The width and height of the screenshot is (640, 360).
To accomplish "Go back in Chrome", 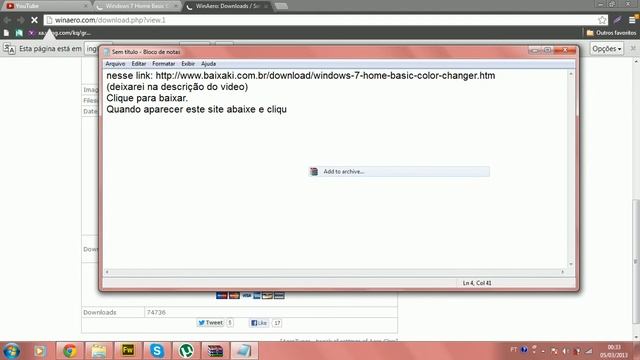I will [7, 20].
